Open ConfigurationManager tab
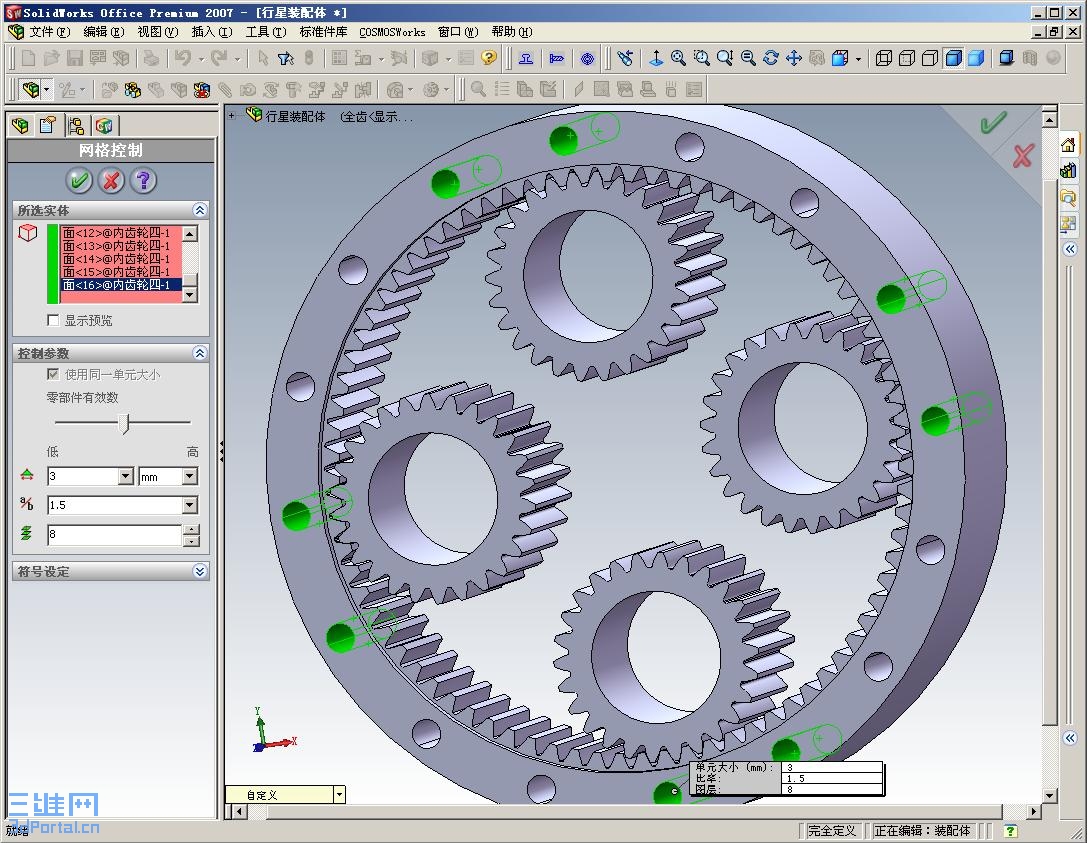Screen dimensions: 1087x843 [76, 125]
